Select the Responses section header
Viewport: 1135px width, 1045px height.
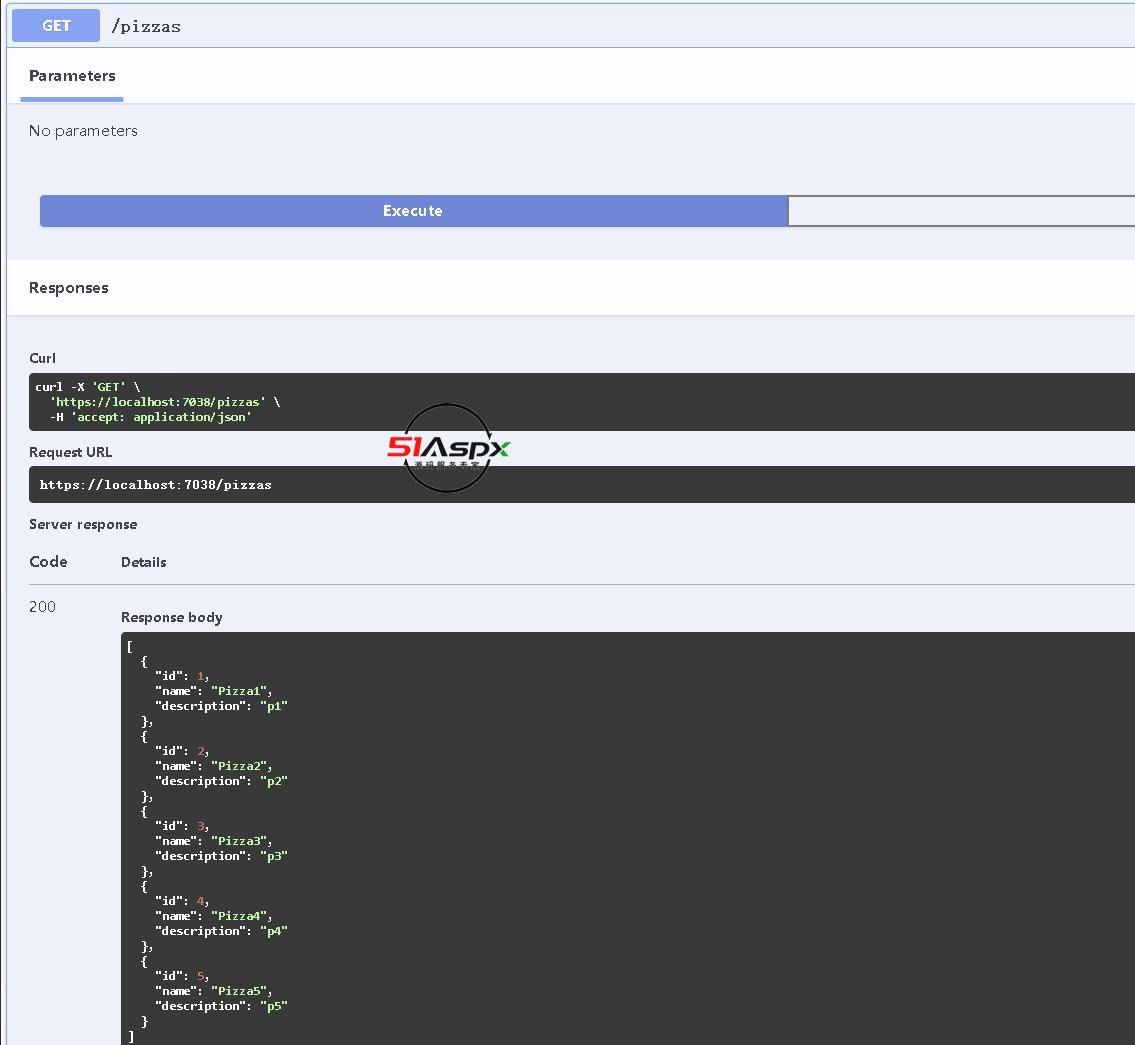click(69, 288)
